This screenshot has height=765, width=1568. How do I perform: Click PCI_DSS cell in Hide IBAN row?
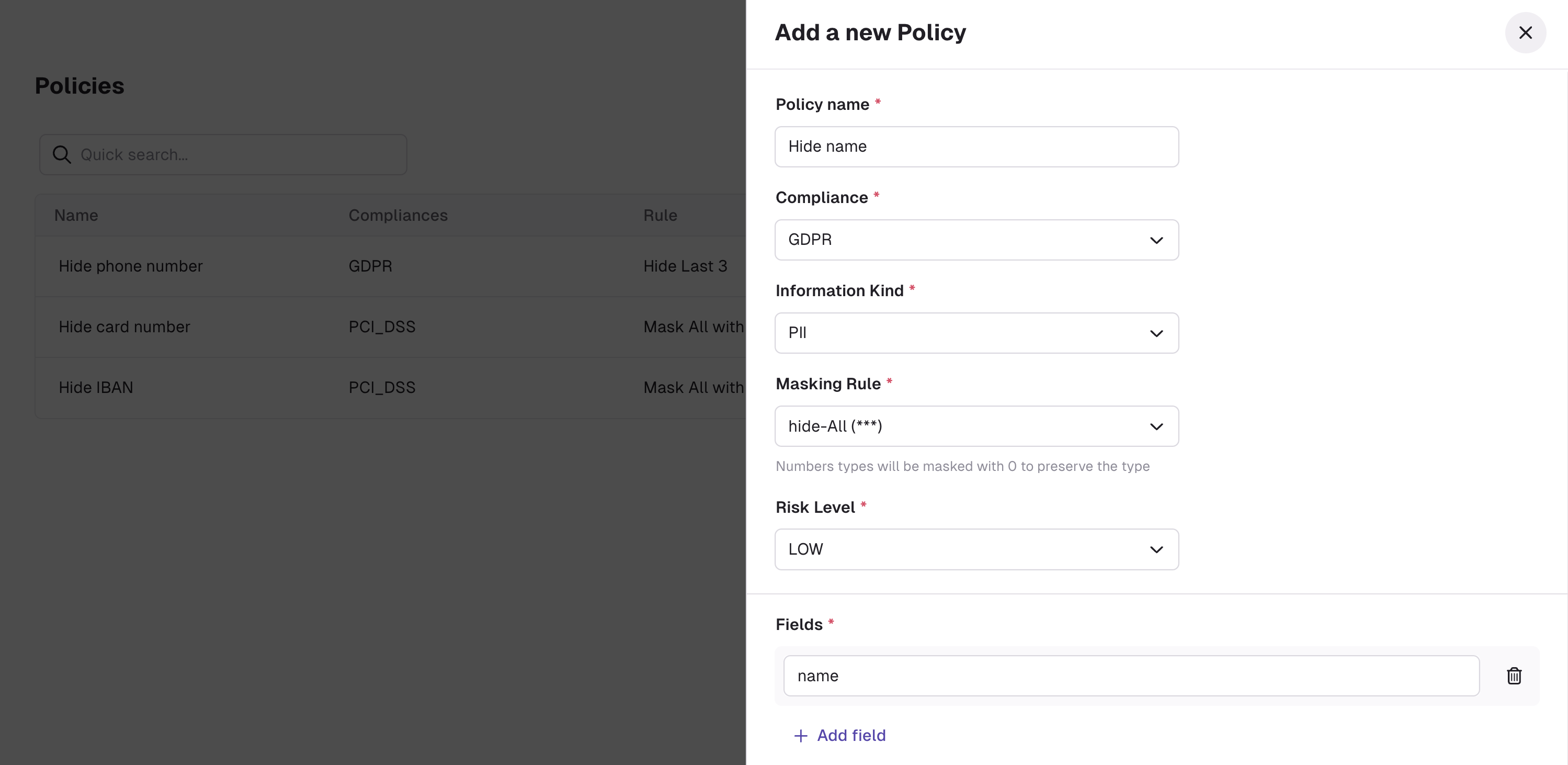click(x=382, y=388)
